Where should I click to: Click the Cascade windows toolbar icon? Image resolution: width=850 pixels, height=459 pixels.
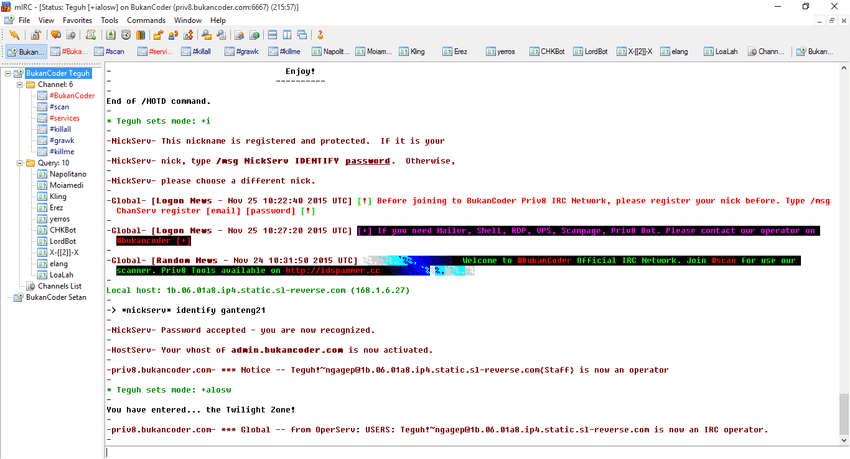tap(304, 34)
